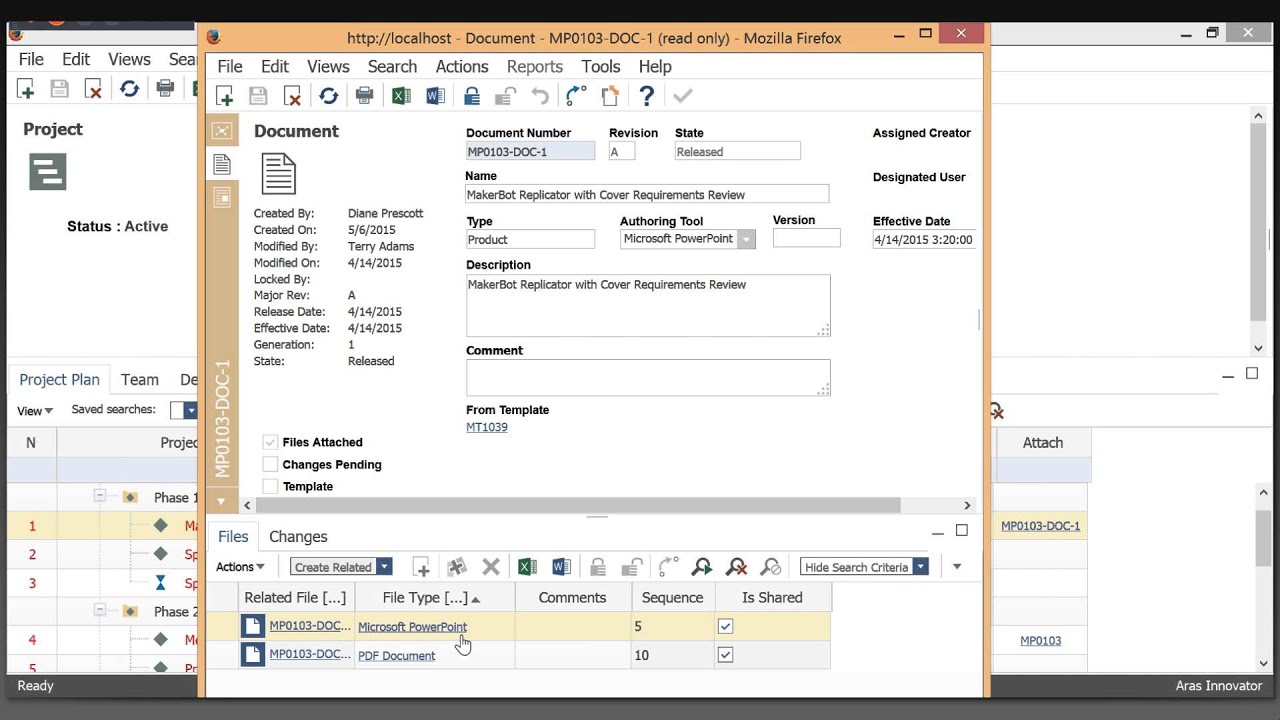Click the Comment text field
The width and height of the screenshot is (1280, 720).
(x=648, y=378)
